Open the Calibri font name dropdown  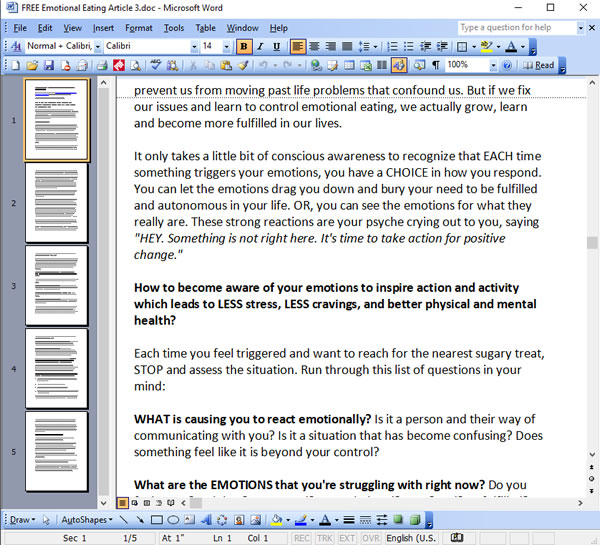click(x=194, y=47)
